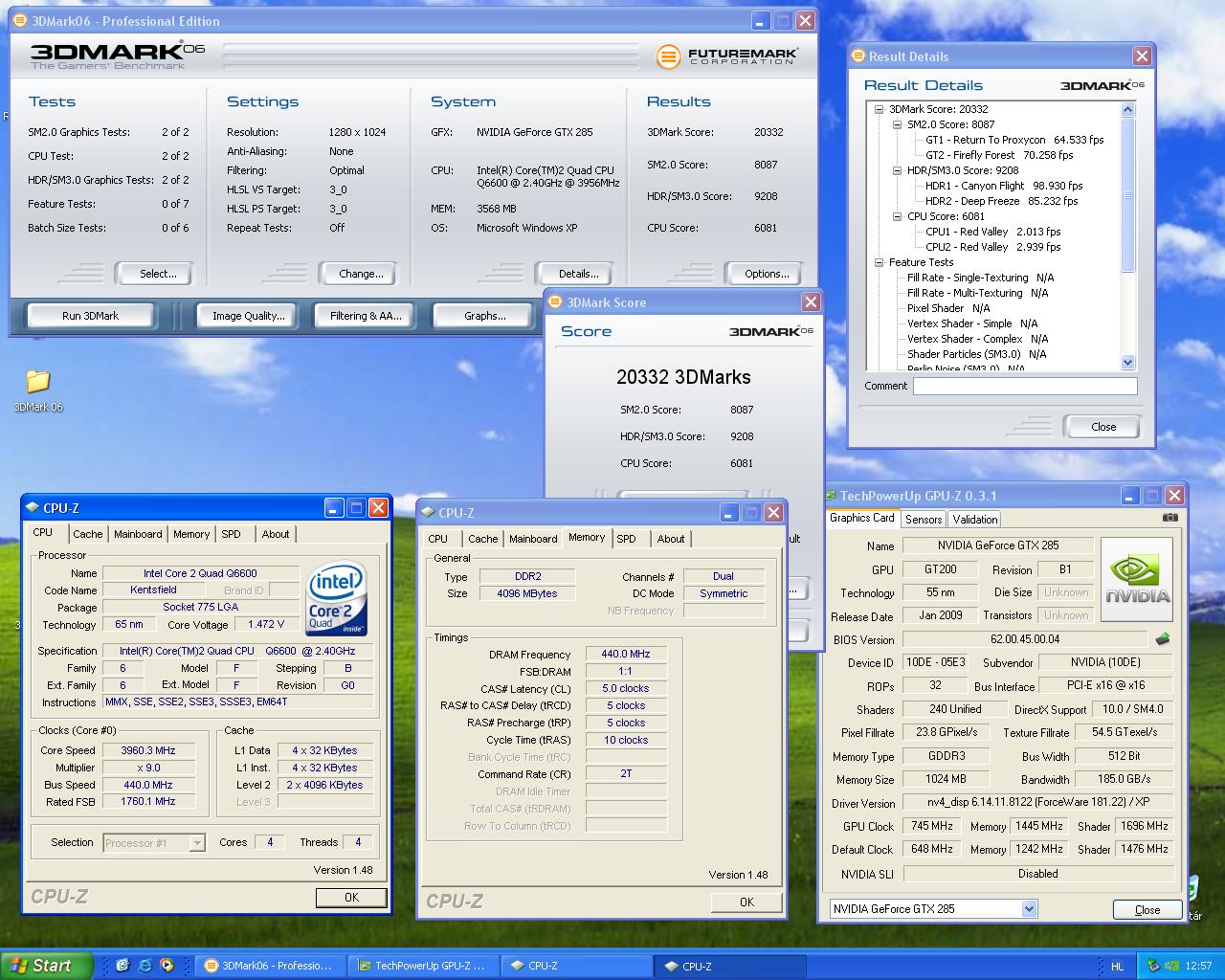1225x980 pixels.
Task: Click the Comment text field
Action: tap(1024, 386)
